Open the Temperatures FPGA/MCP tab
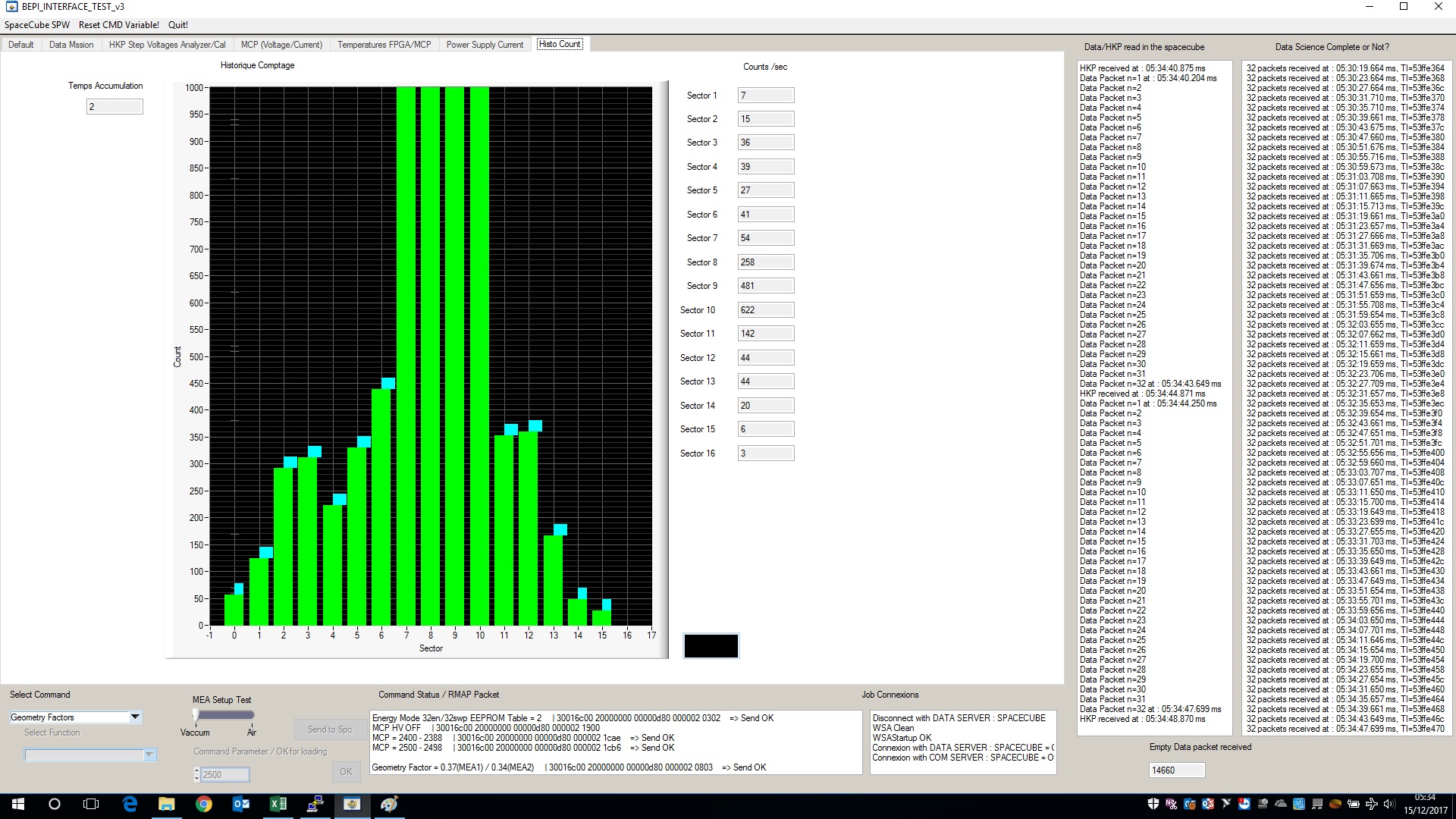The width and height of the screenshot is (1456, 819). click(384, 45)
